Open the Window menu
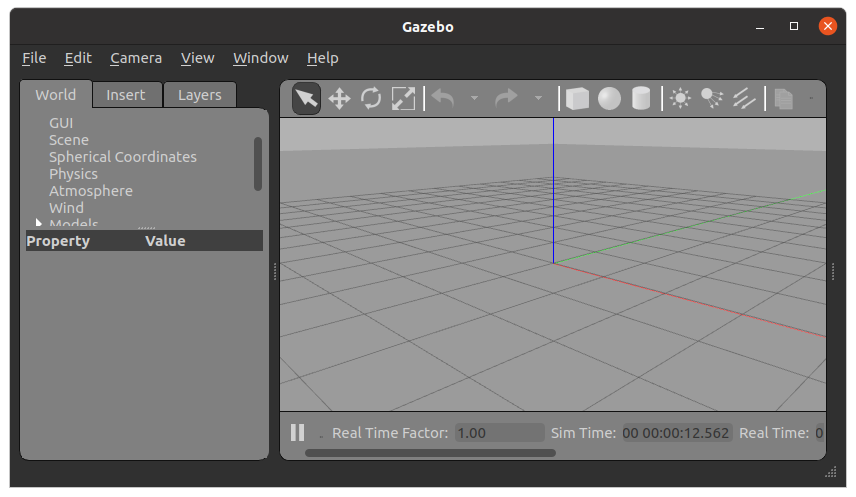Image resolution: width=856 pixels, height=497 pixels. click(x=260, y=58)
